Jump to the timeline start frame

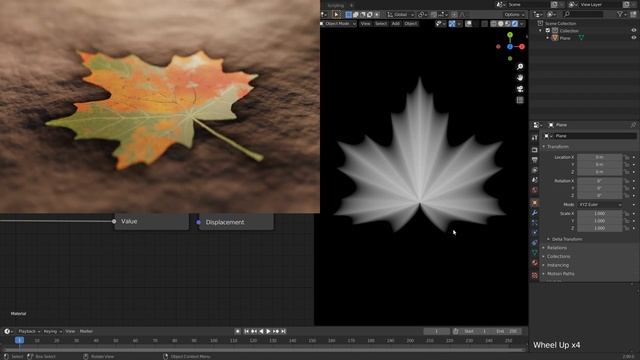(246, 331)
